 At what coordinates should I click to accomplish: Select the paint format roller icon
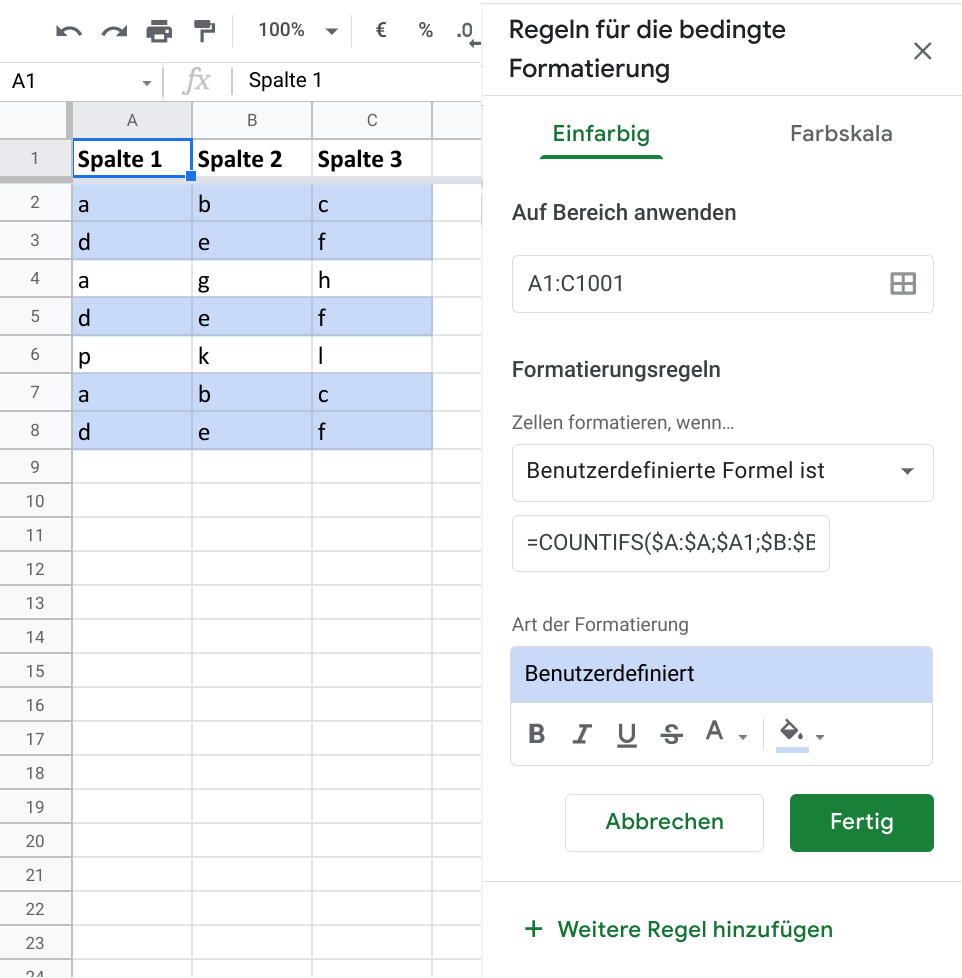204,31
